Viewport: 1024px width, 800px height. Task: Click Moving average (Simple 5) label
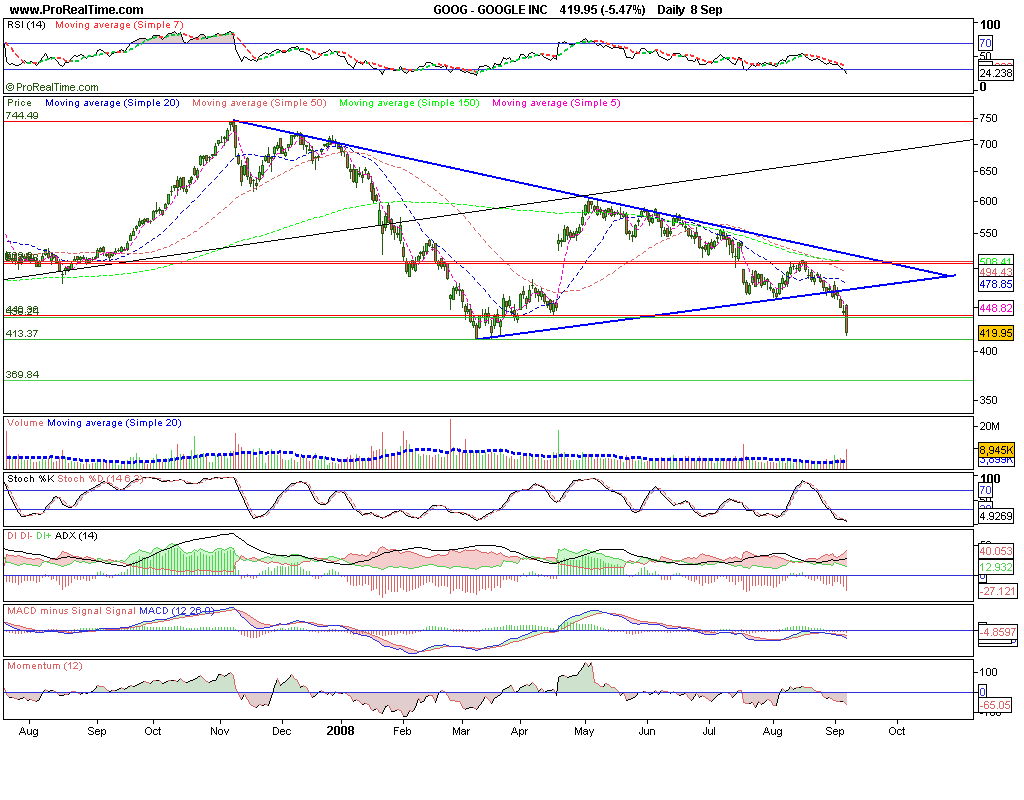click(x=556, y=103)
